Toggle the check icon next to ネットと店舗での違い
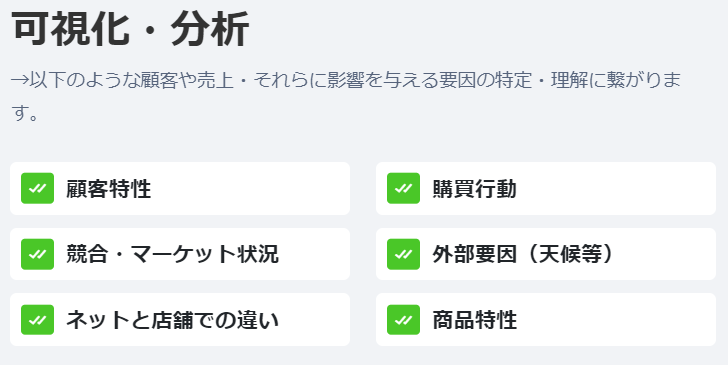This screenshot has width=728, height=365. point(38,319)
